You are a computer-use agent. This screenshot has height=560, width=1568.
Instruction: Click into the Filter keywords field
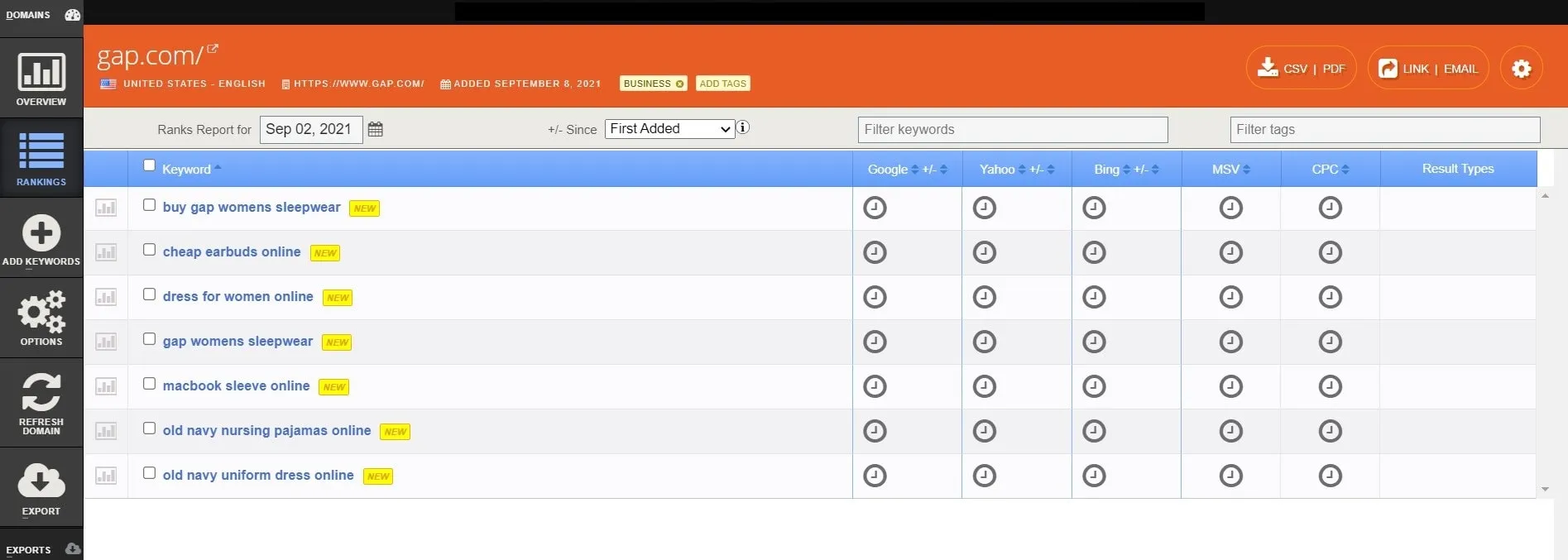pos(1012,130)
